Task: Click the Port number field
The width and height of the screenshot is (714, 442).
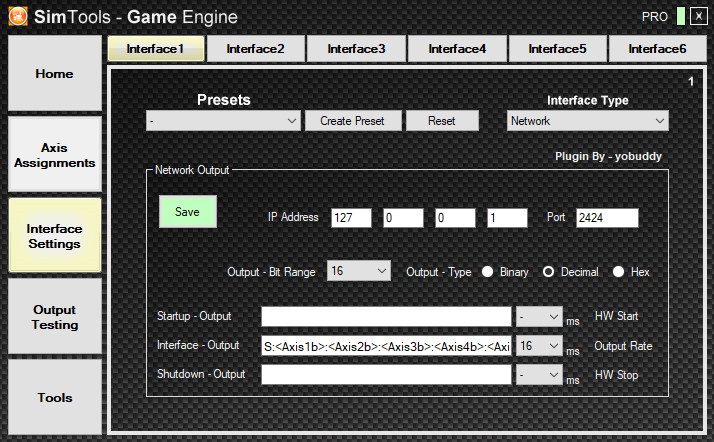Action: tap(607, 218)
